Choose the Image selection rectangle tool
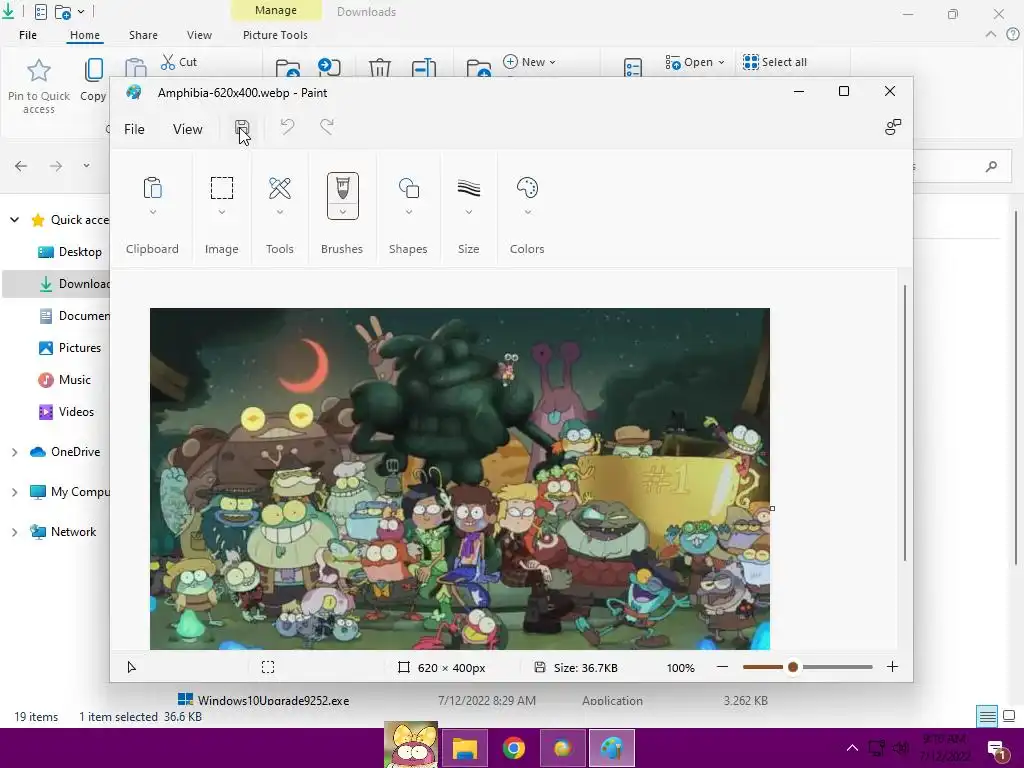The image size is (1024, 768). pyautogui.click(x=221, y=188)
